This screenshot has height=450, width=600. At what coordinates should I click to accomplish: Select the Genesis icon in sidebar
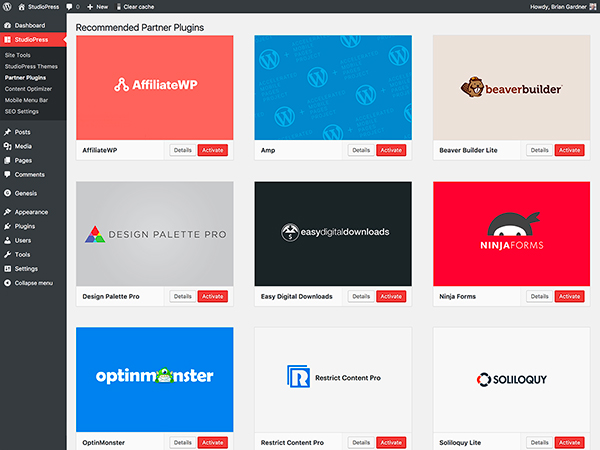pos(8,192)
